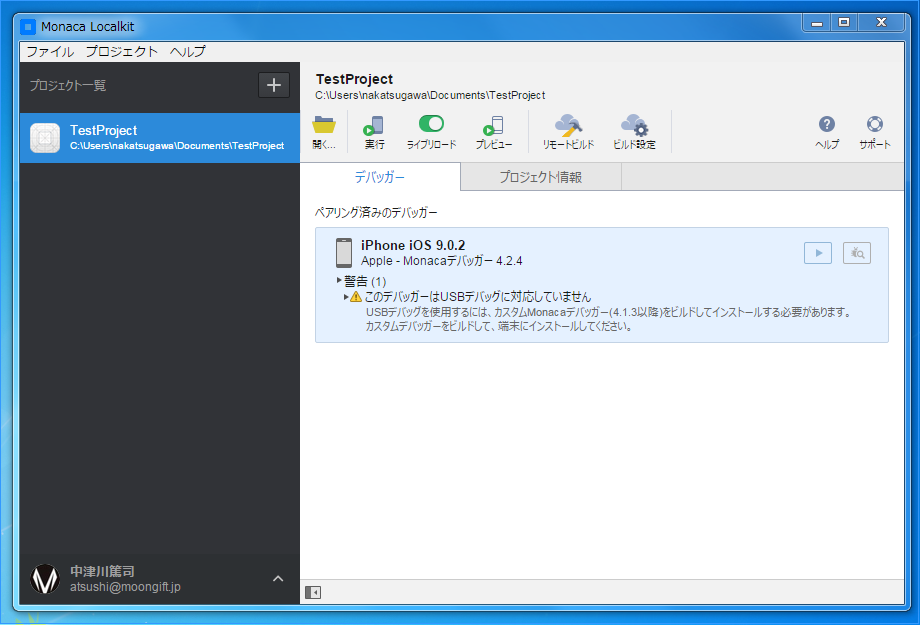Select TestProject in the project list
920x625 pixels.
[160, 137]
